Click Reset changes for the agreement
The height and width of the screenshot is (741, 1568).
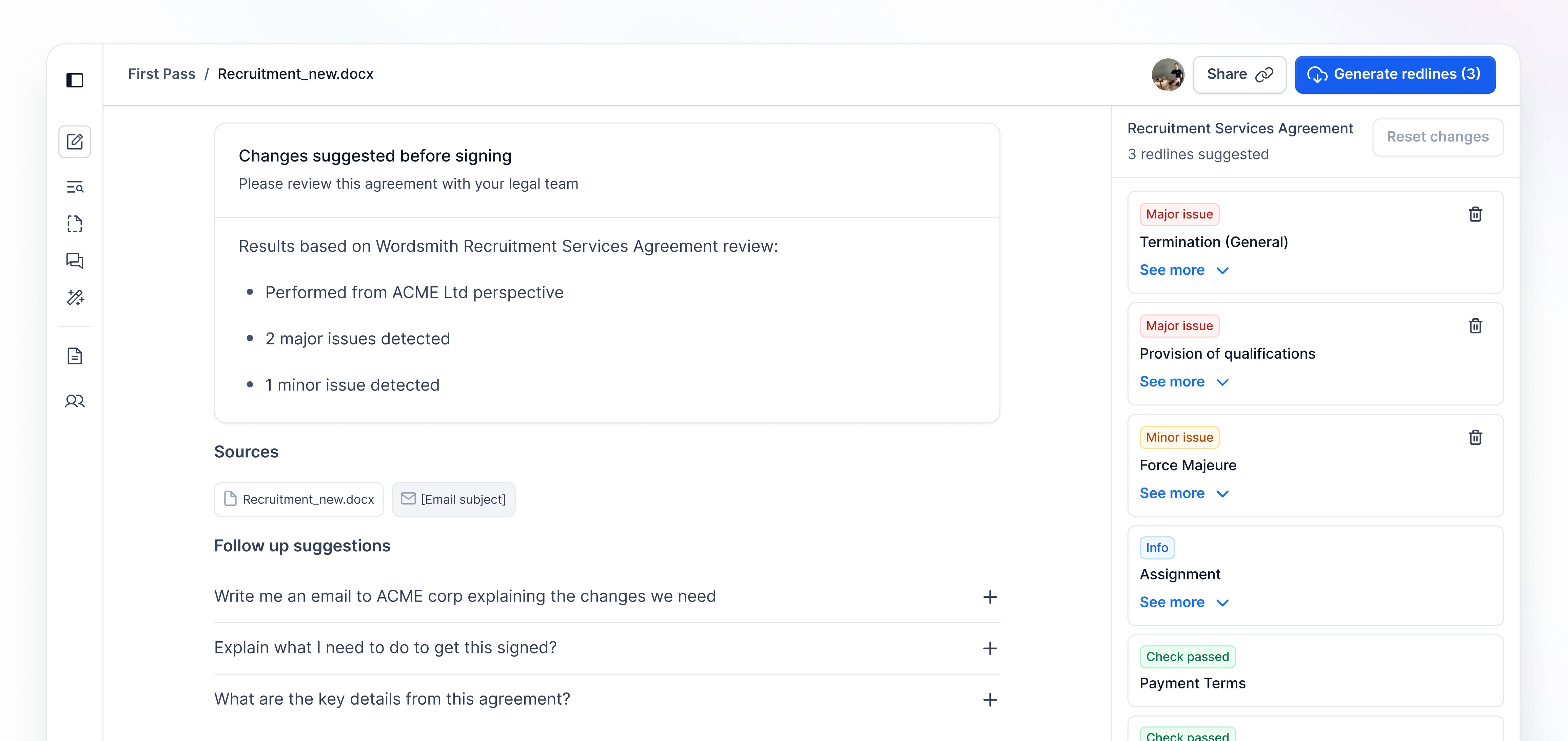pos(1438,137)
